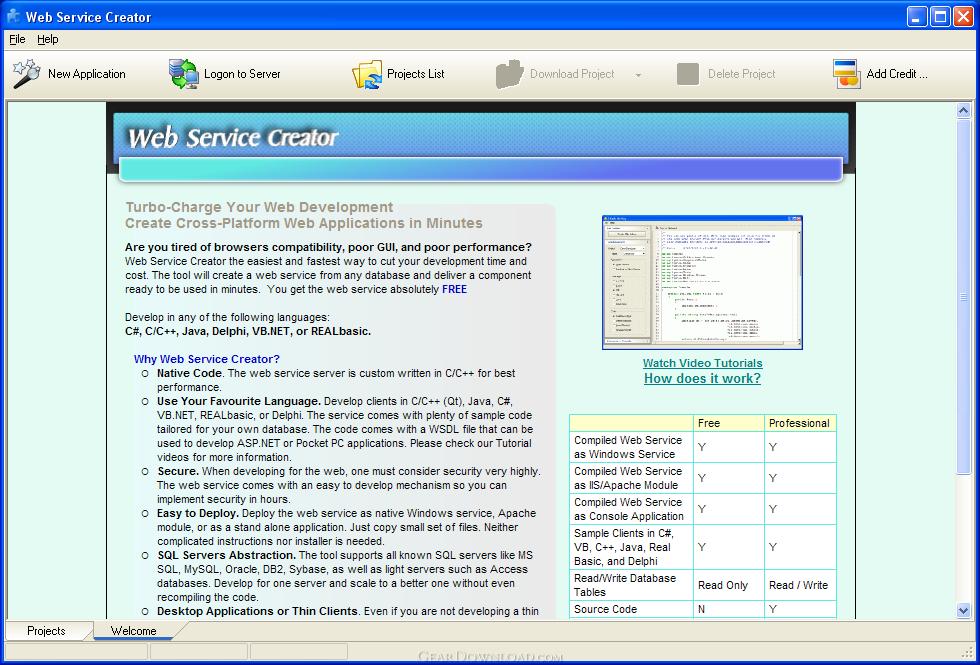Click the Read/Write Database Tables cell
The height and width of the screenshot is (665, 980).
pos(631,585)
